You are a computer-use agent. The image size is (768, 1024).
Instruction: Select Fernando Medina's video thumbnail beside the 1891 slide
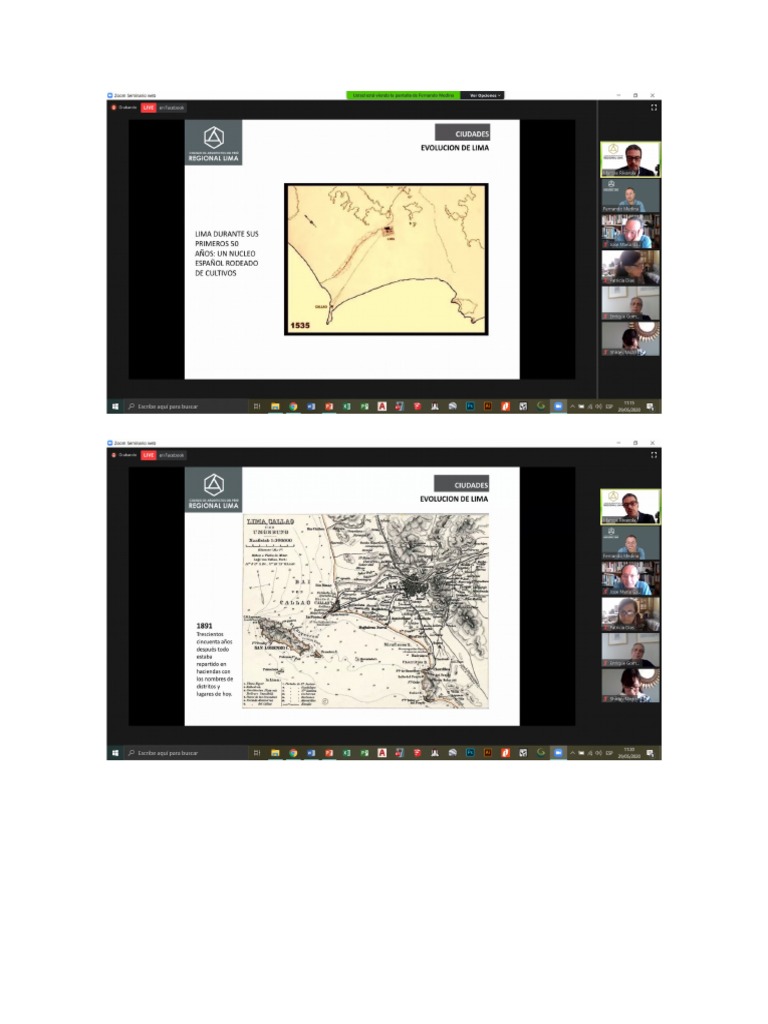630,543
